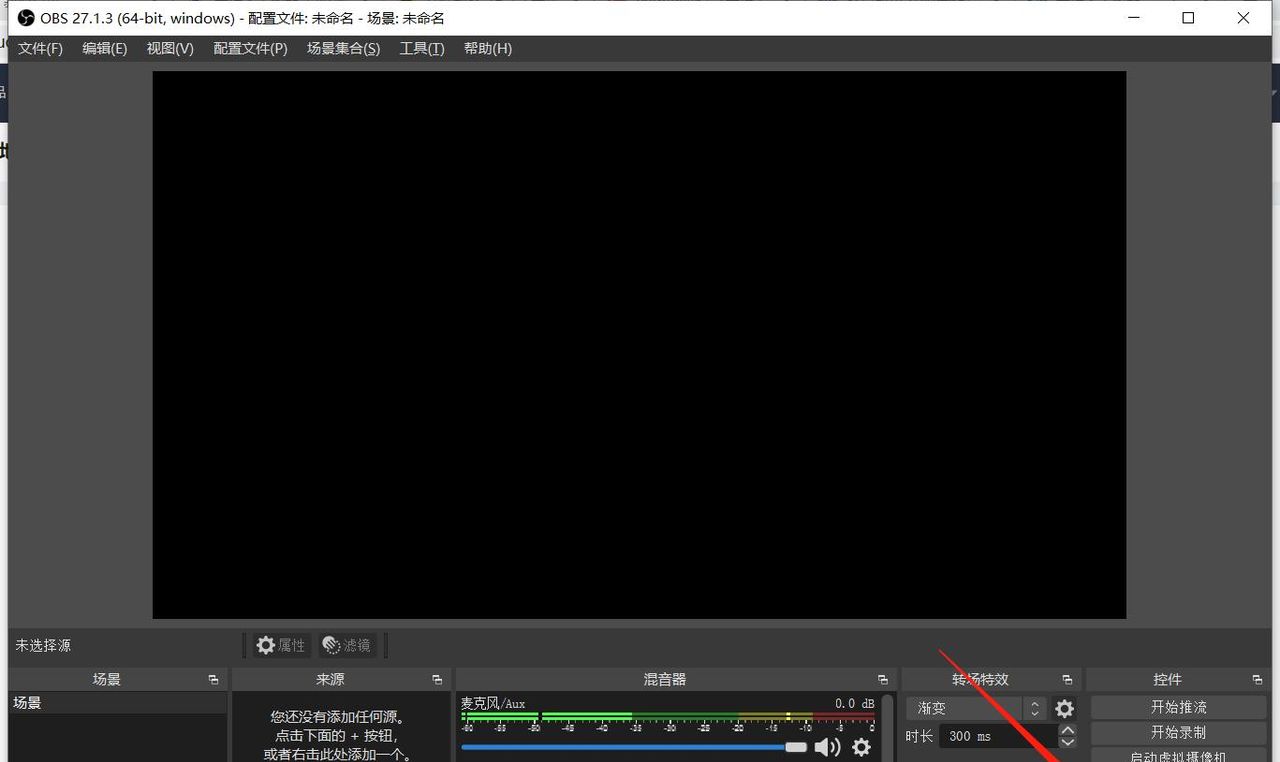Image resolution: width=1280 pixels, height=762 pixels.
Task: Start streaming with 开始推流
Action: 1179,707
